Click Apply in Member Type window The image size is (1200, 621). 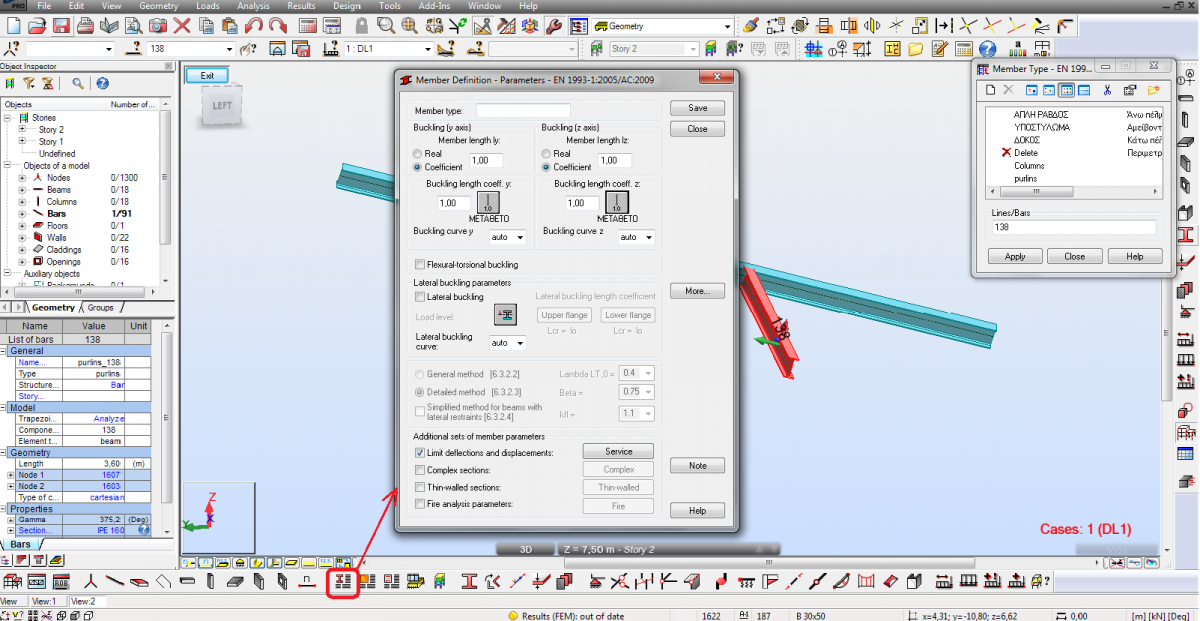coord(1015,256)
